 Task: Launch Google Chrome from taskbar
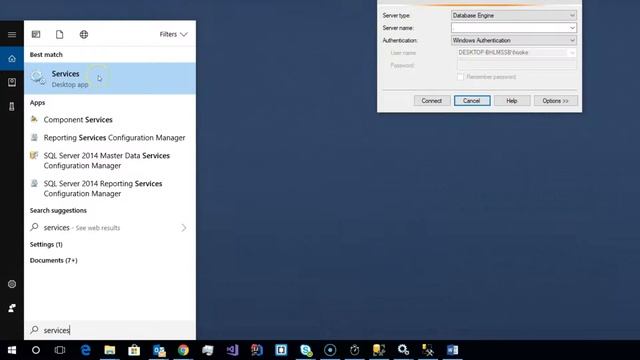(x=183, y=350)
